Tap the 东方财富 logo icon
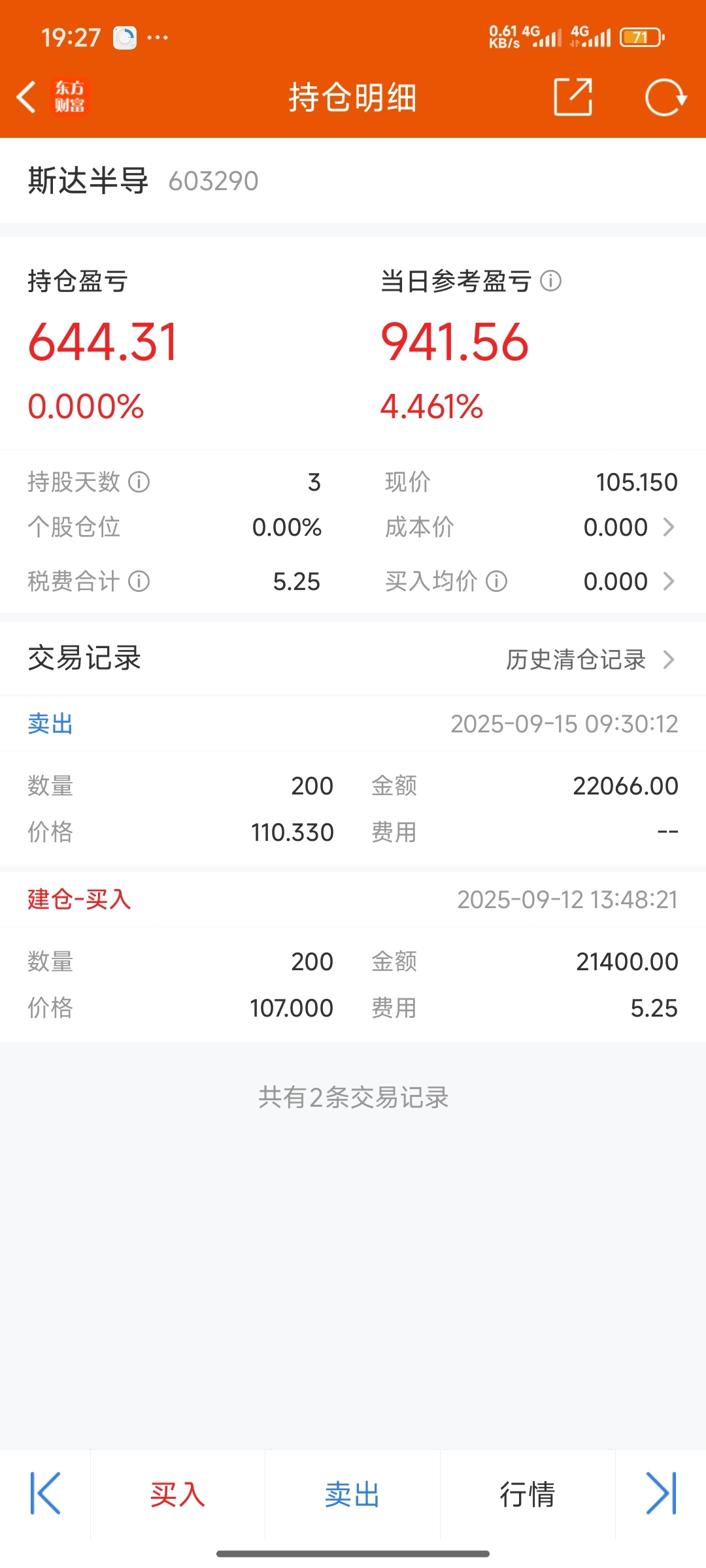This screenshot has width=706, height=1568. 69,97
